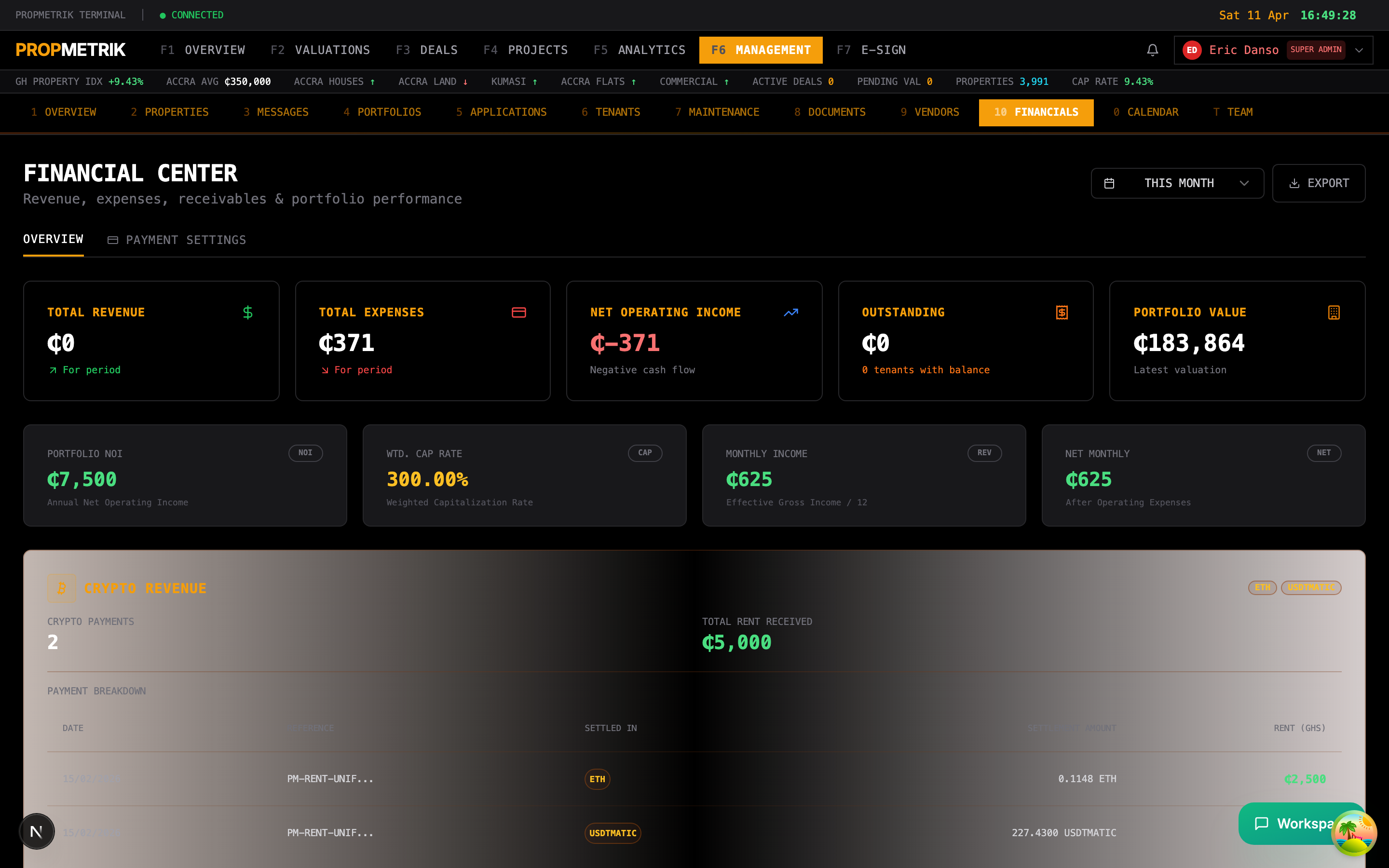The height and width of the screenshot is (868, 1389).
Task: Click the Next.js N badge icon
Action: point(37,831)
